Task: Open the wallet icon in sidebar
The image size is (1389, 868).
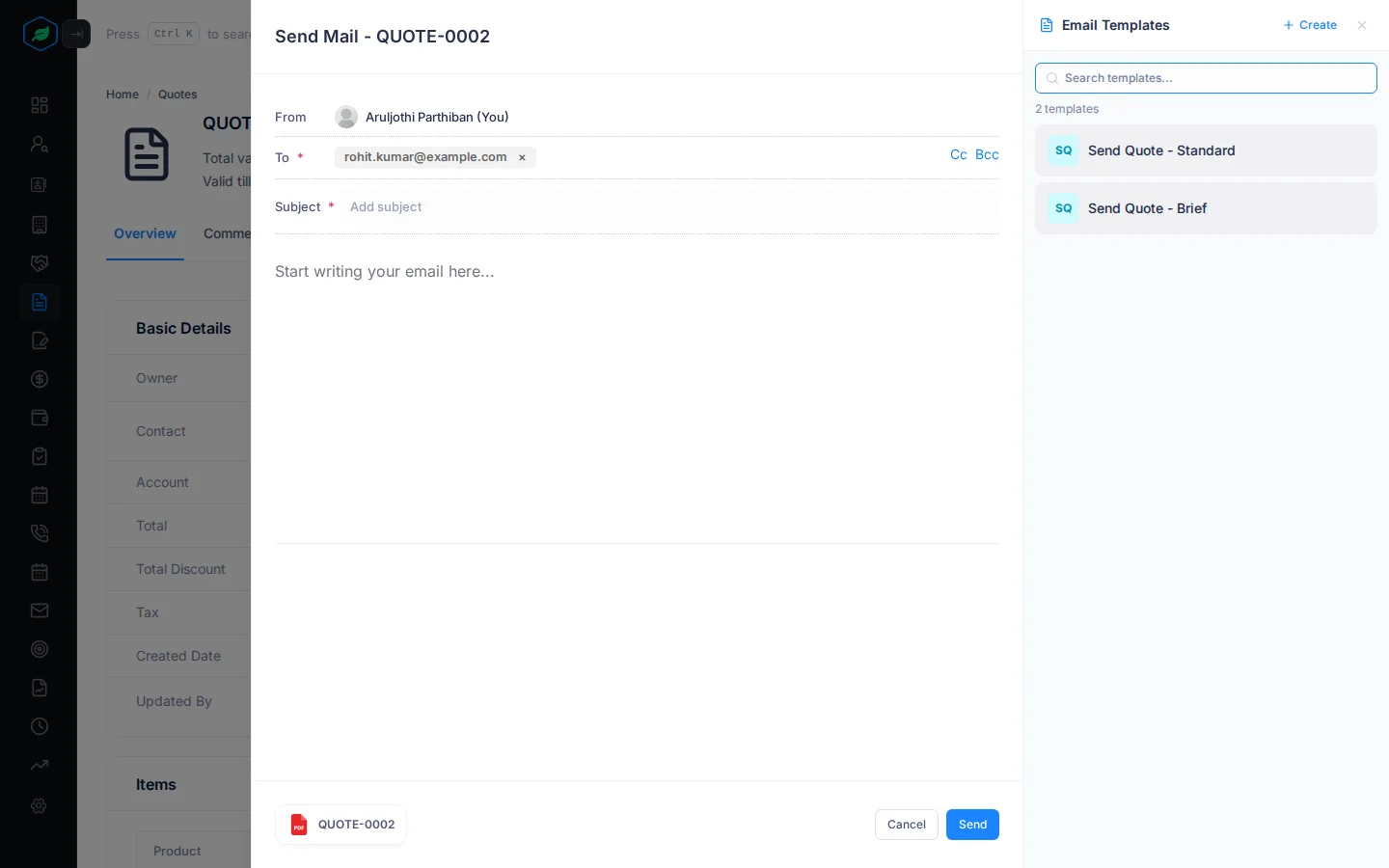Action: point(40,418)
